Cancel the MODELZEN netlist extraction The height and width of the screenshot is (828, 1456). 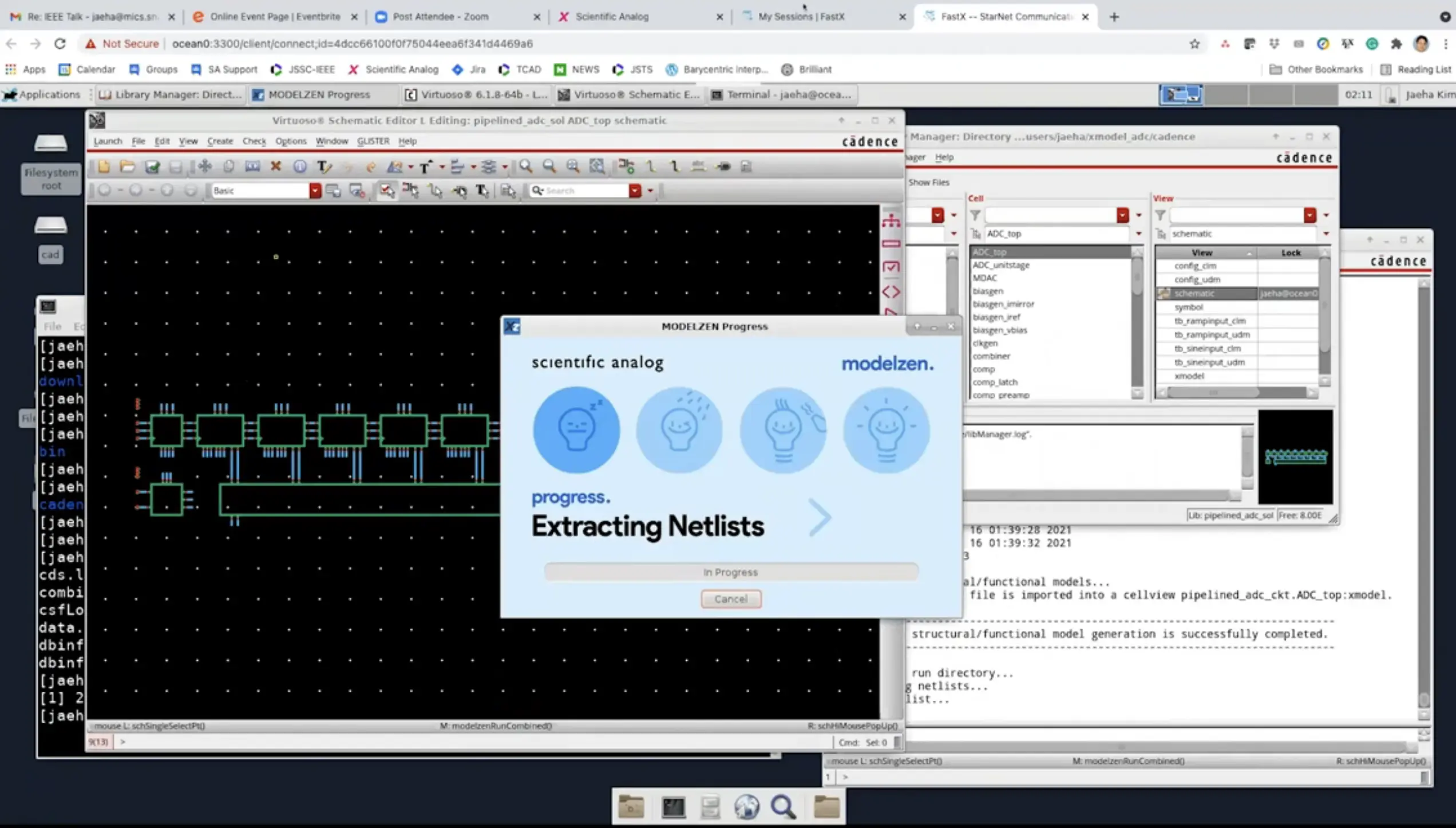(731, 599)
